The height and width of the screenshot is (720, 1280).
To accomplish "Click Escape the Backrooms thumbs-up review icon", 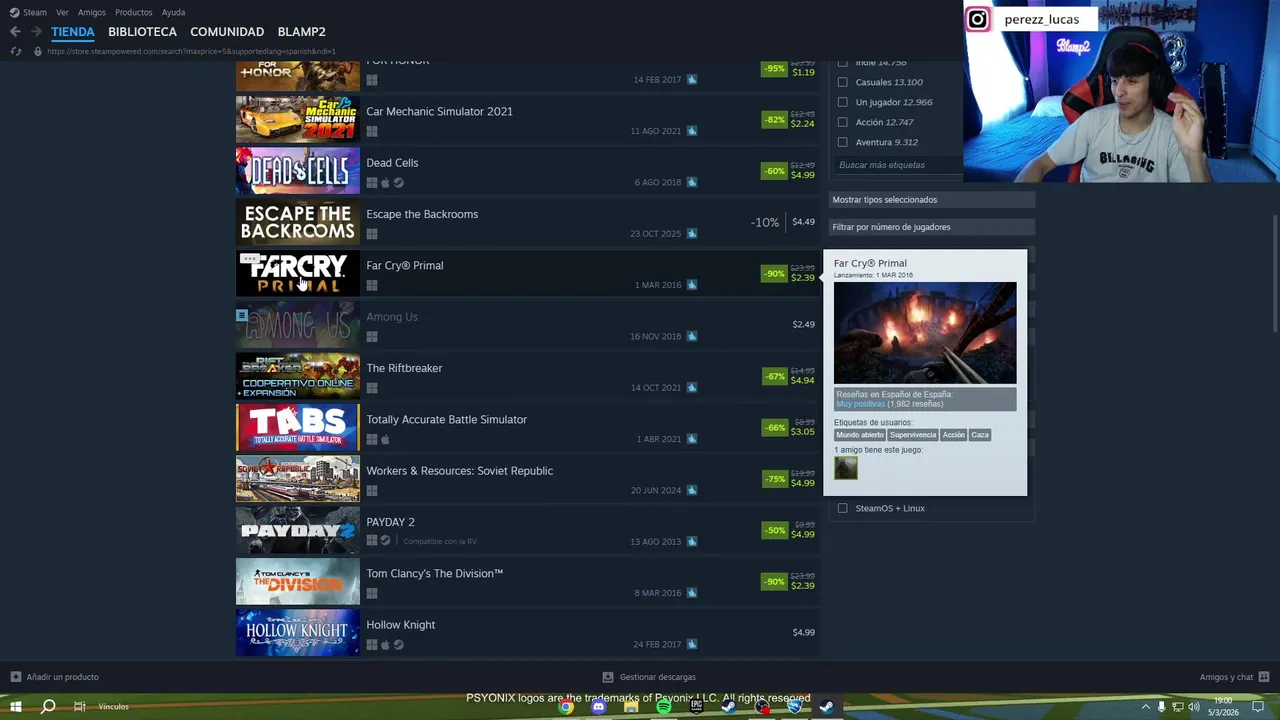I will pos(691,234).
